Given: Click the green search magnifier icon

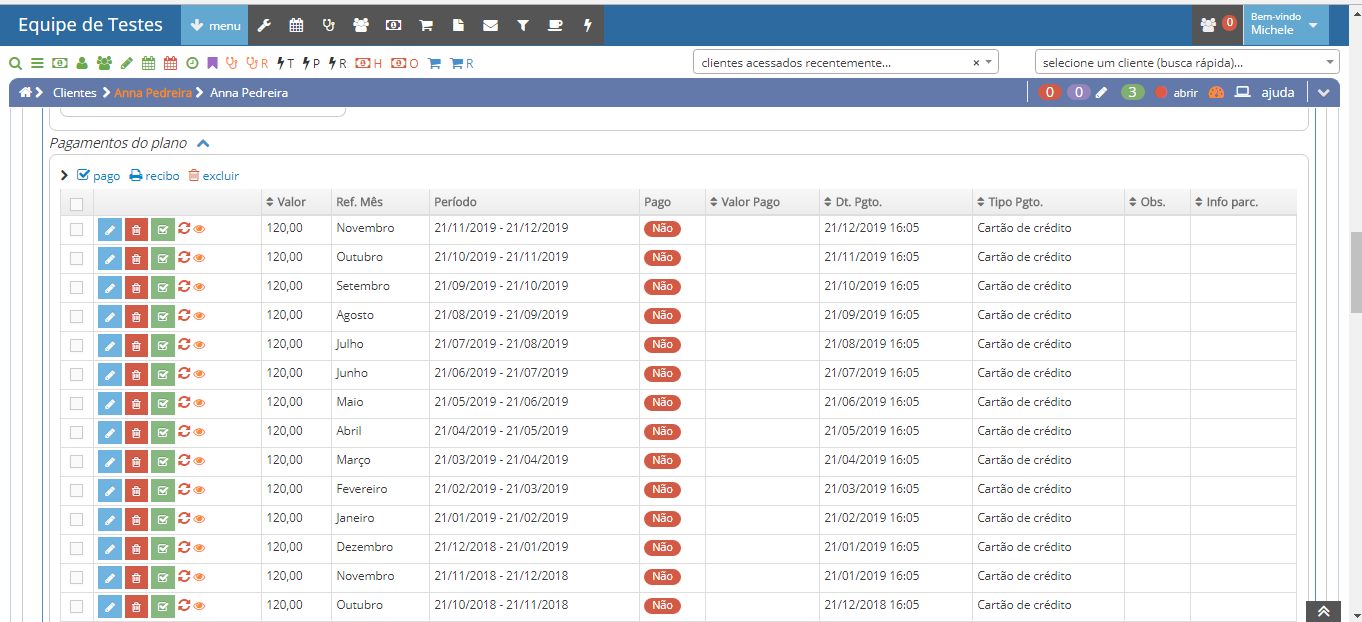Looking at the screenshot, I should [15, 63].
